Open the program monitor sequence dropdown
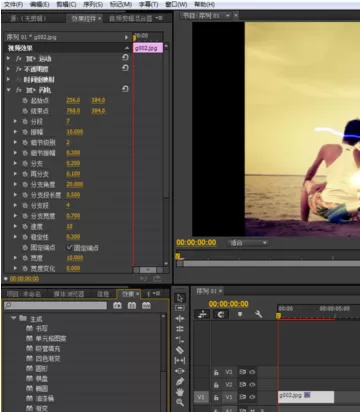Screen dimensions: 360x412 click(x=228, y=16)
